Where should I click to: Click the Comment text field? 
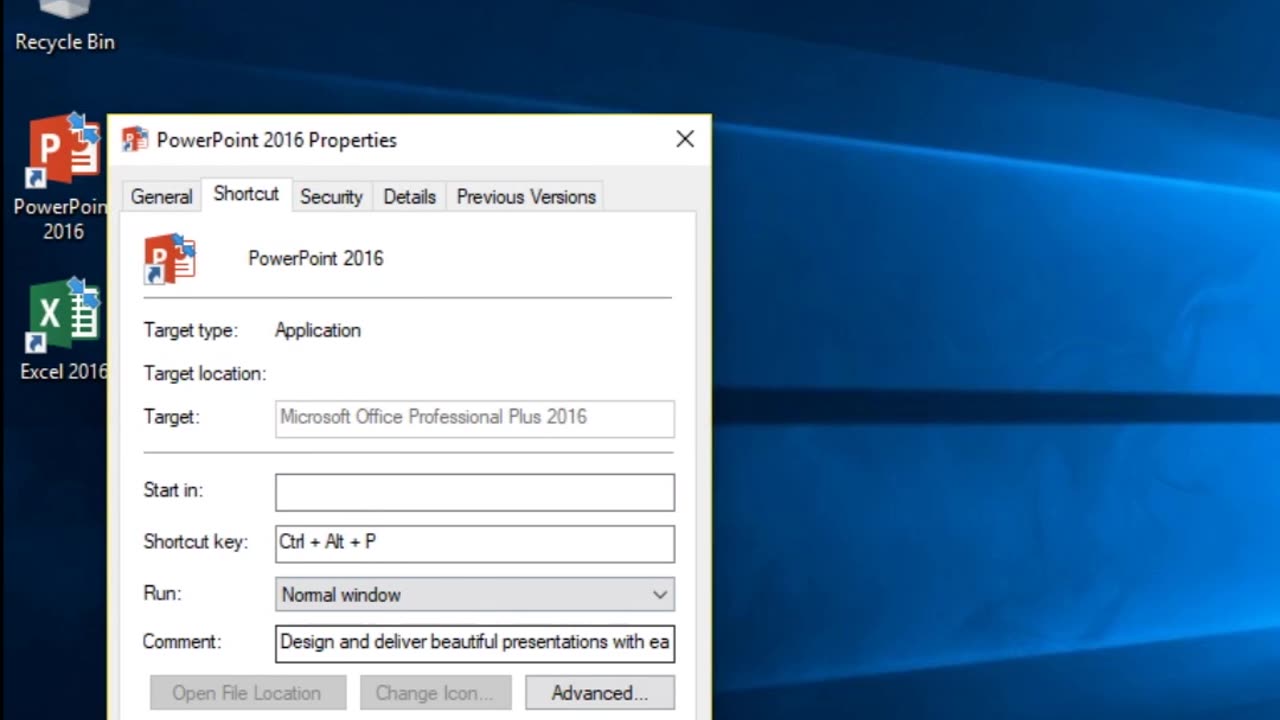click(x=475, y=643)
